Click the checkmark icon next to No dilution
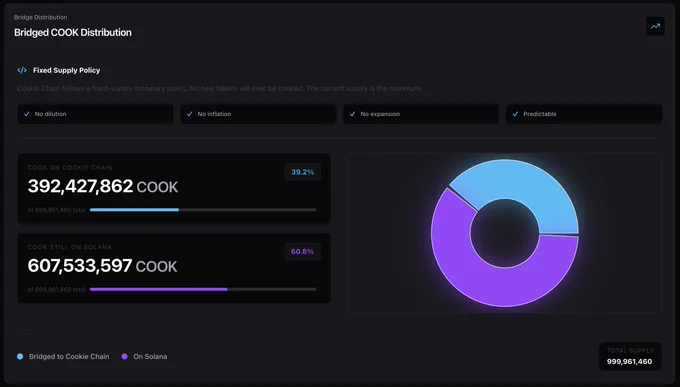 27,114
